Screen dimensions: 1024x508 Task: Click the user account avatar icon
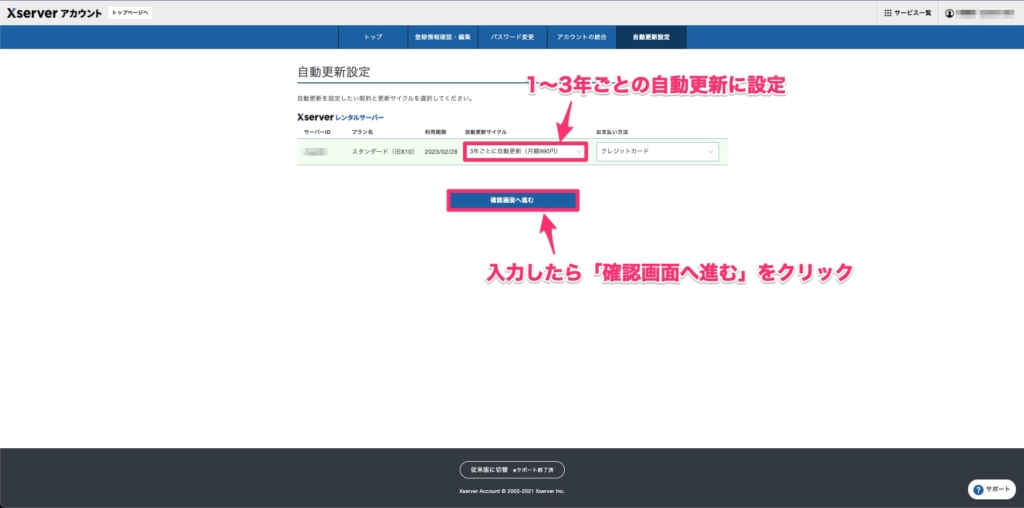pos(949,13)
